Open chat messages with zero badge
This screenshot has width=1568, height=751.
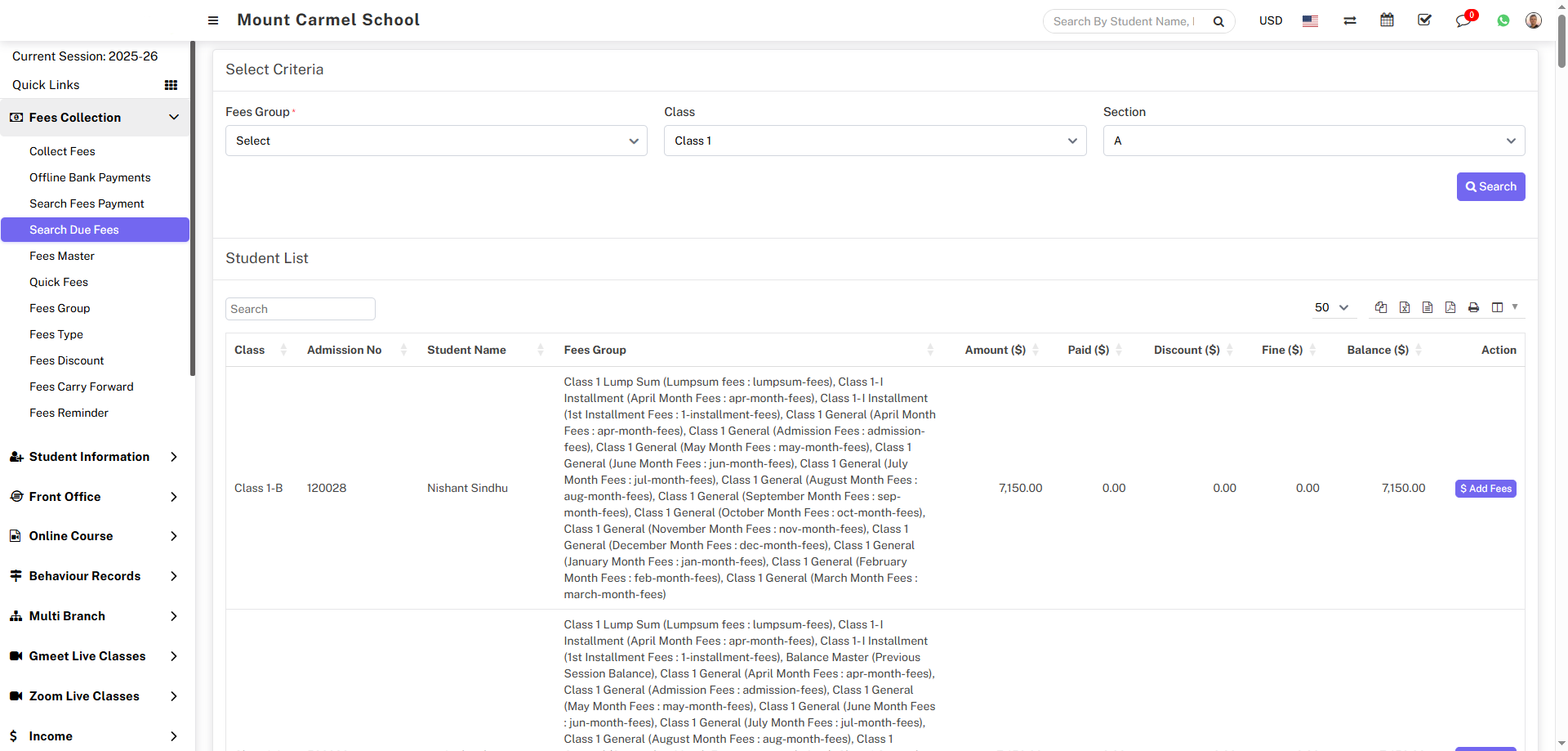[x=1463, y=20]
